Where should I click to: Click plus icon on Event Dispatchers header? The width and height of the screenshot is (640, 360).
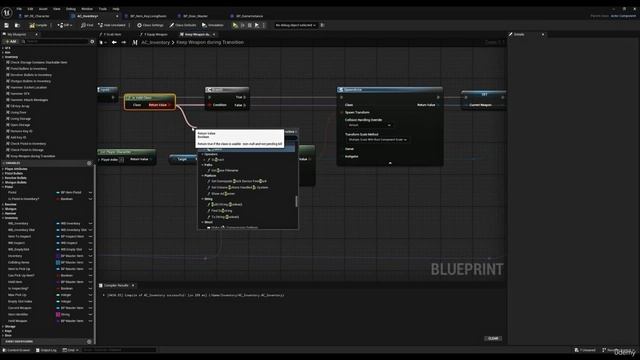tap(89, 342)
